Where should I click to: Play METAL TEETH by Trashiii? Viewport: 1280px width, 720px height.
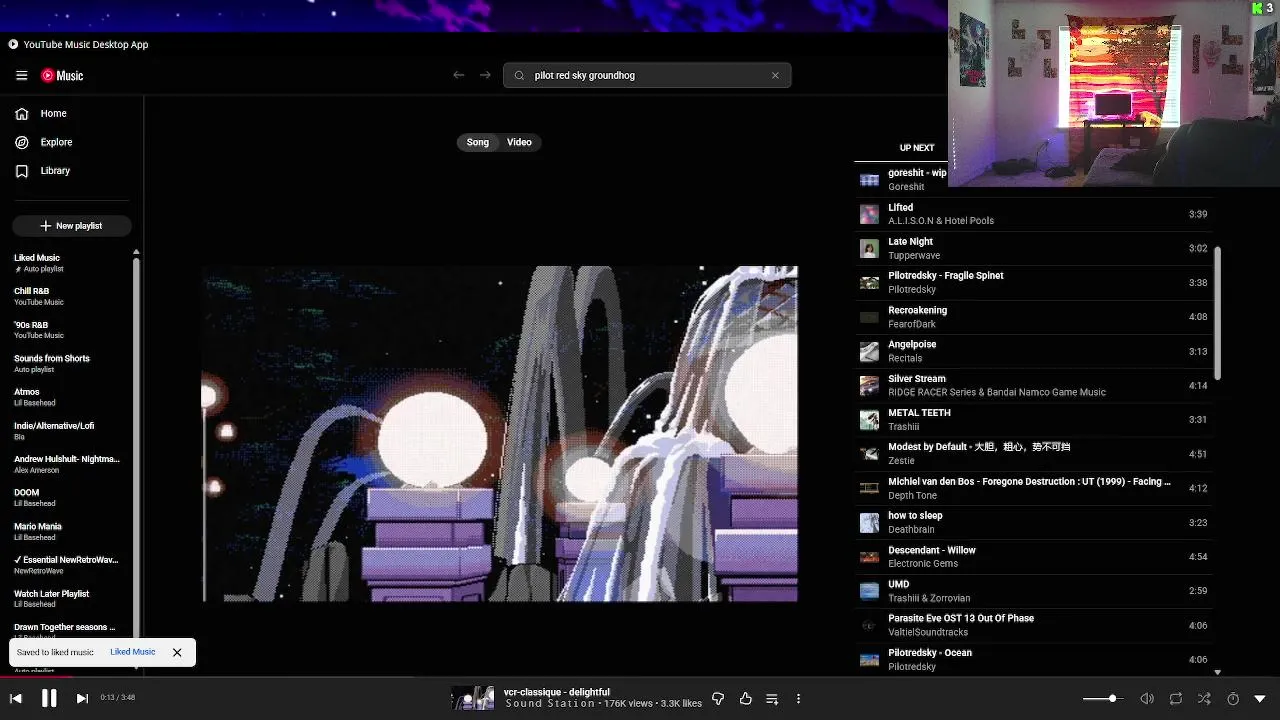tap(1034, 420)
